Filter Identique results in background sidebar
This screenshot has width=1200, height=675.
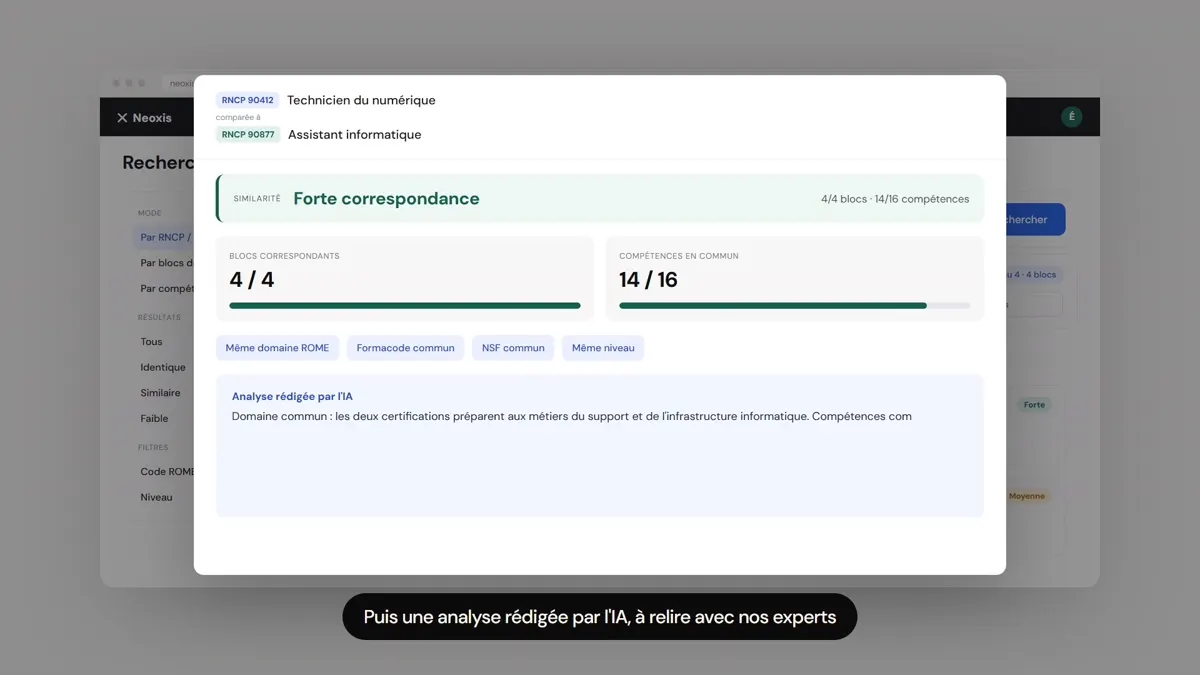(x=163, y=367)
